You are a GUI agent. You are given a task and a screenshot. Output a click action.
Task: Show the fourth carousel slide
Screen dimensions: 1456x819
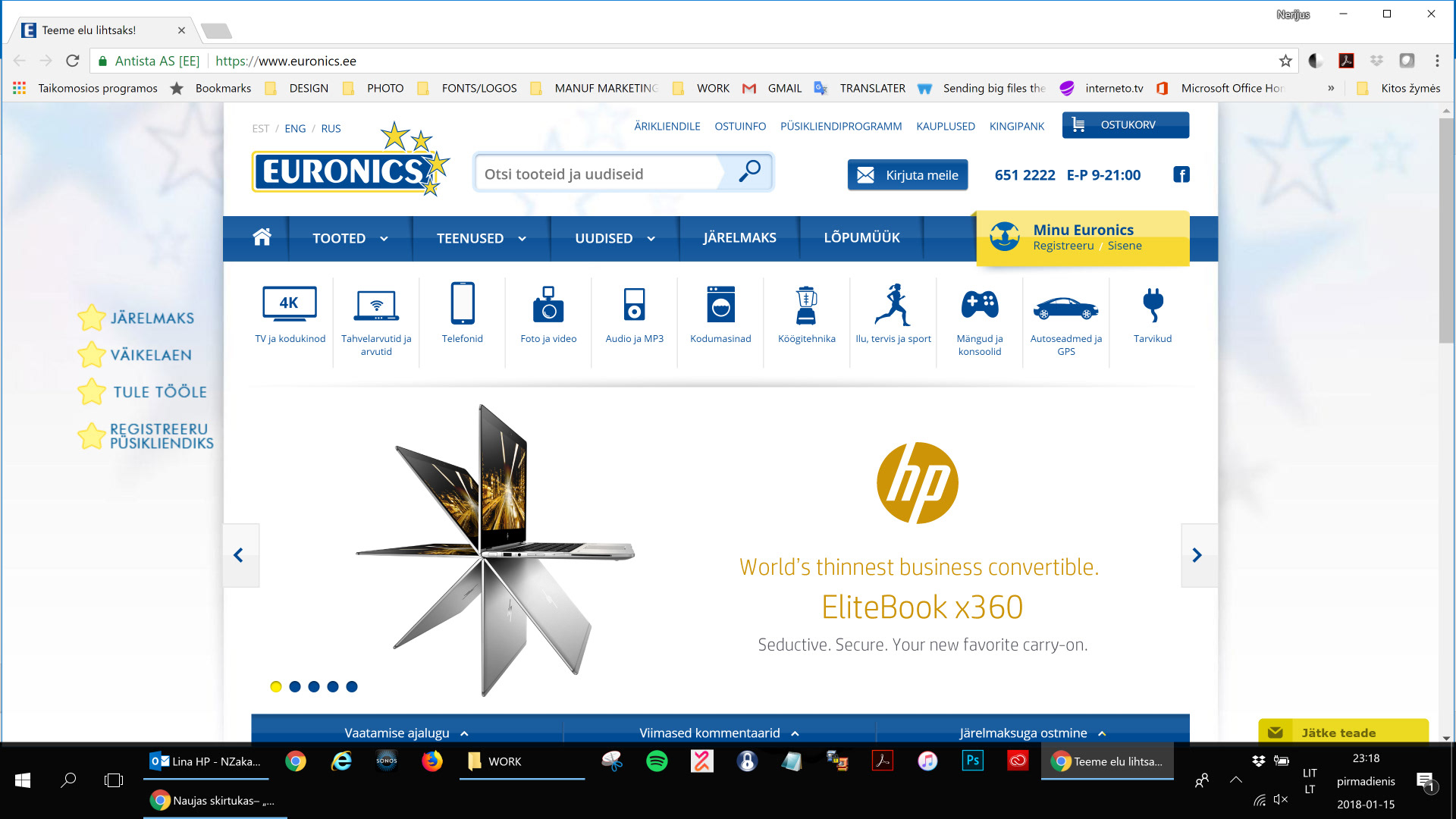coord(333,686)
